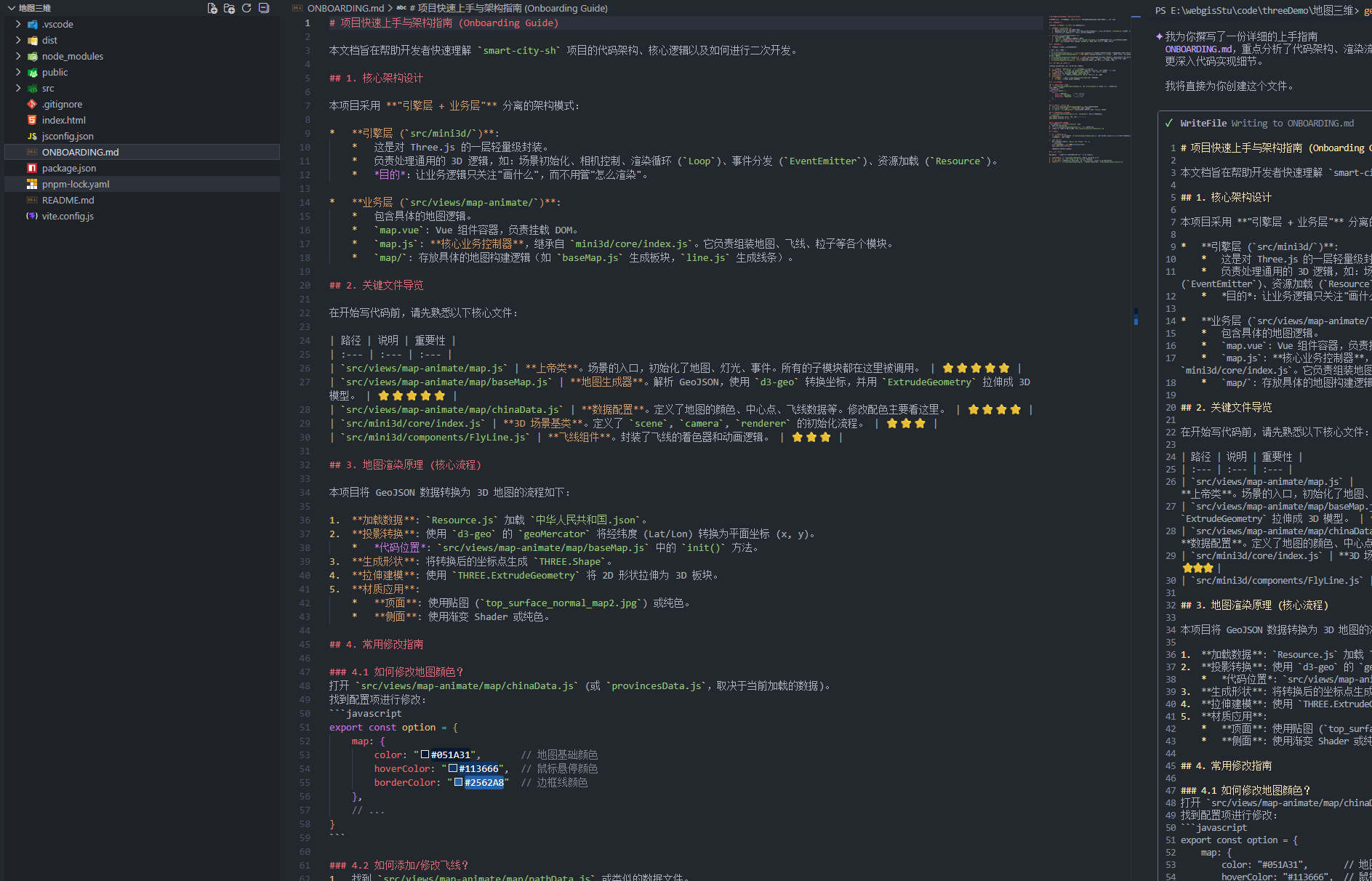1372x881 pixels.
Task: Click the WriteFile checkmark in terminal panel
Action: [x=1169, y=123]
